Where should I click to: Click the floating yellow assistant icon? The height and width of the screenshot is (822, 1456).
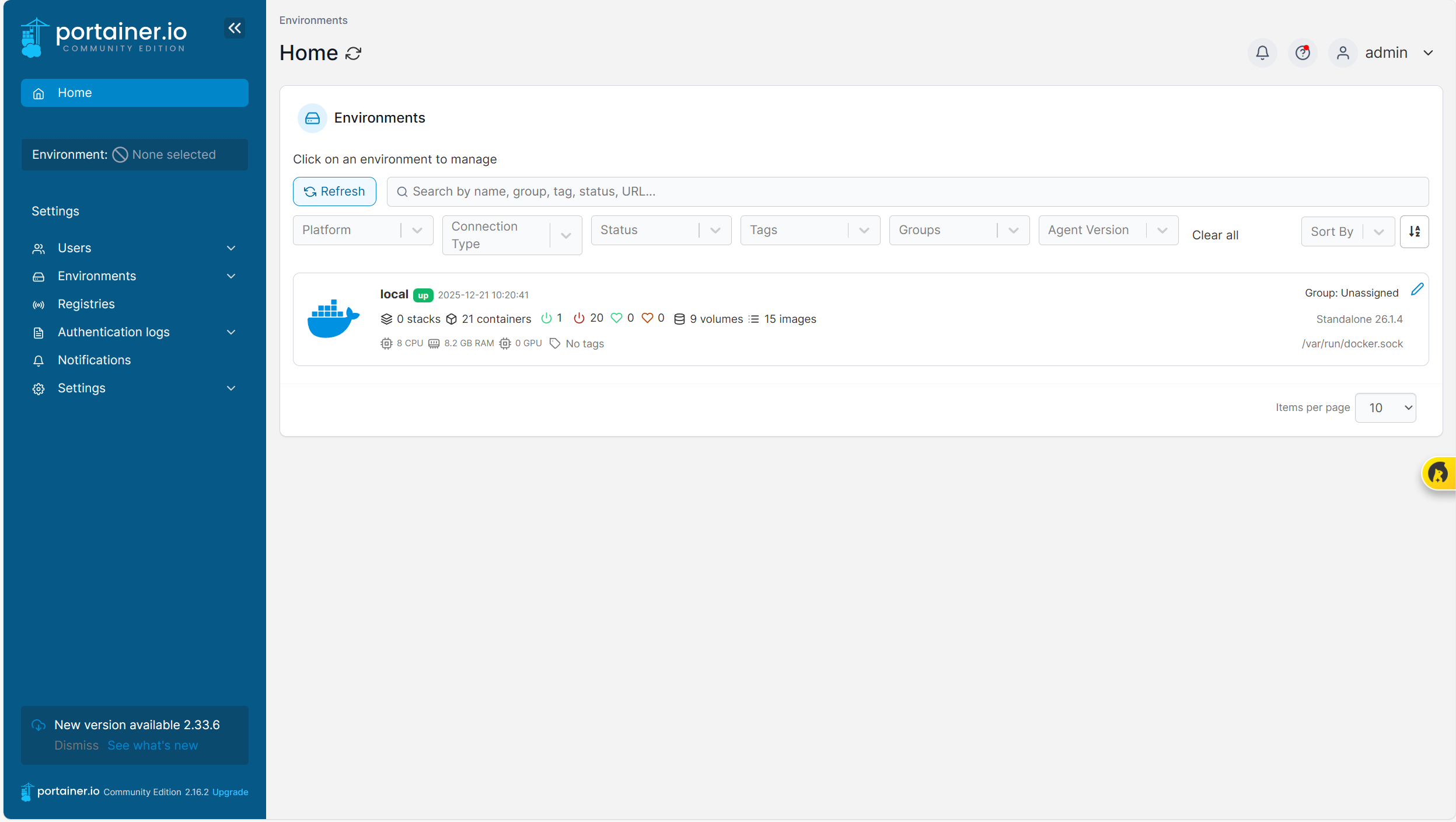(x=1438, y=473)
